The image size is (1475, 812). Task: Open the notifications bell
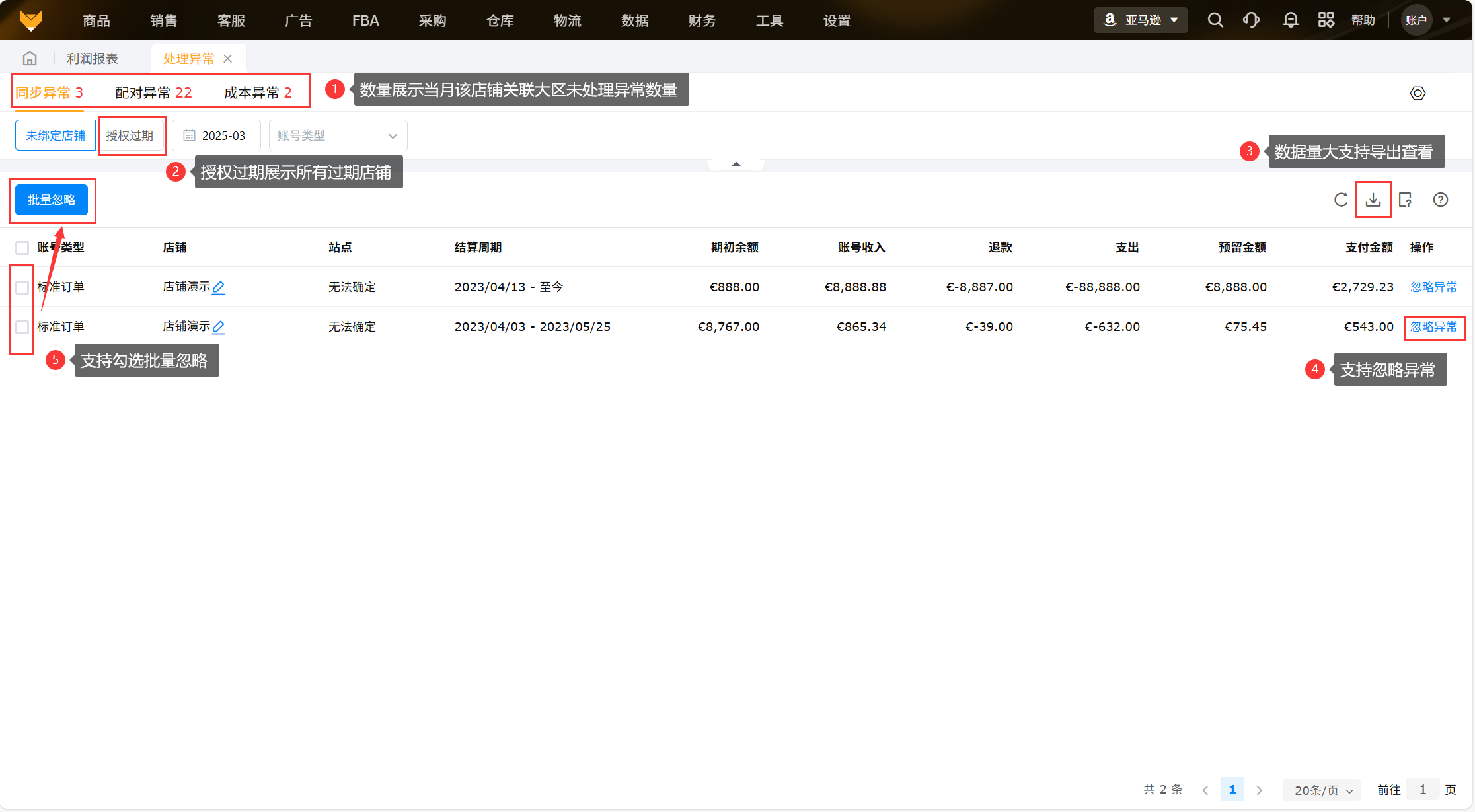click(x=1290, y=20)
